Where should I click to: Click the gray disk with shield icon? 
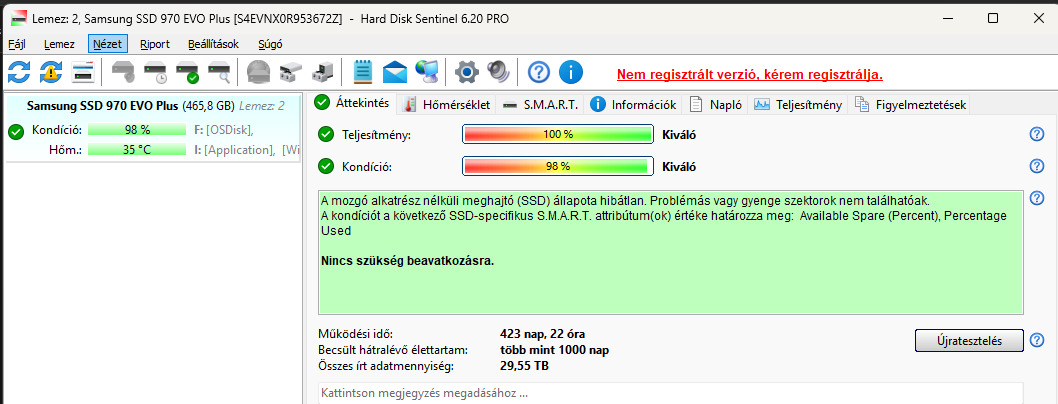(x=123, y=71)
